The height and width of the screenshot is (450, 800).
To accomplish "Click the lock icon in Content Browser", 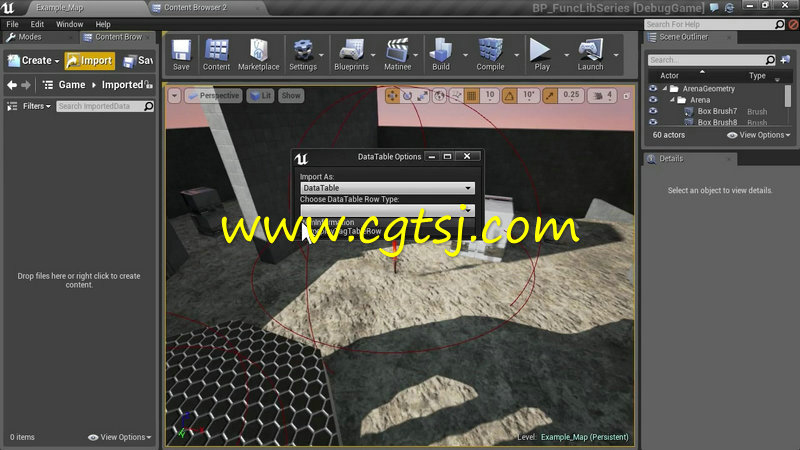I will (x=148, y=84).
